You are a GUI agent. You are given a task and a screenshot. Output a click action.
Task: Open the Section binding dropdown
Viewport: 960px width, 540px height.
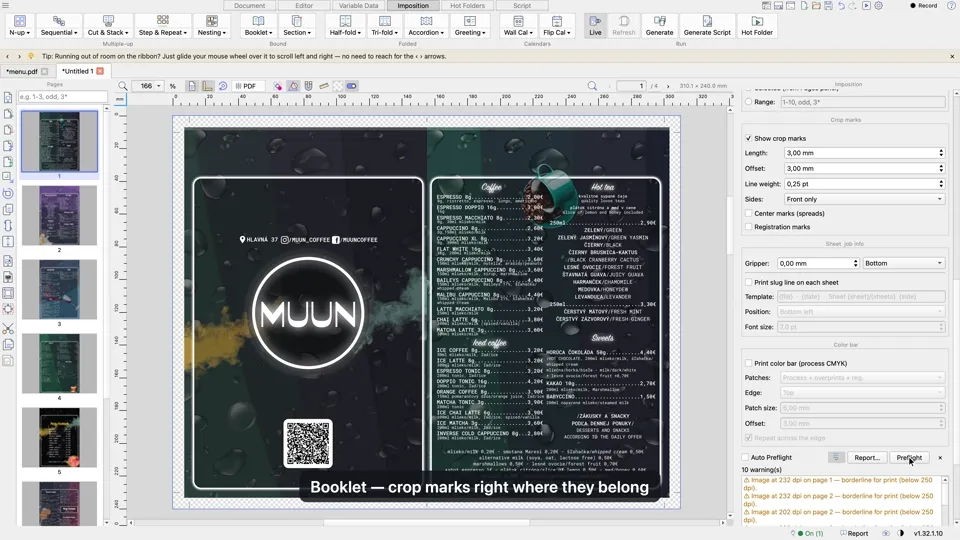tap(297, 26)
